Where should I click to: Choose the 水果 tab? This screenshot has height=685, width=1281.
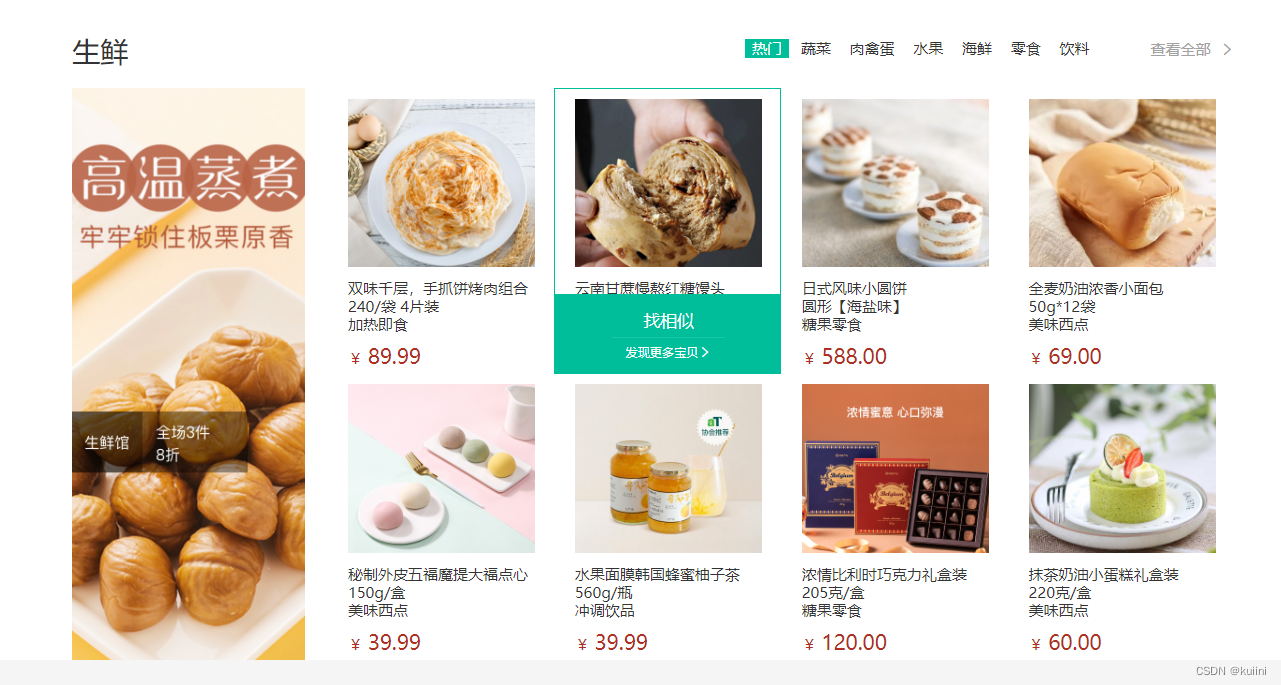point(928,49)
